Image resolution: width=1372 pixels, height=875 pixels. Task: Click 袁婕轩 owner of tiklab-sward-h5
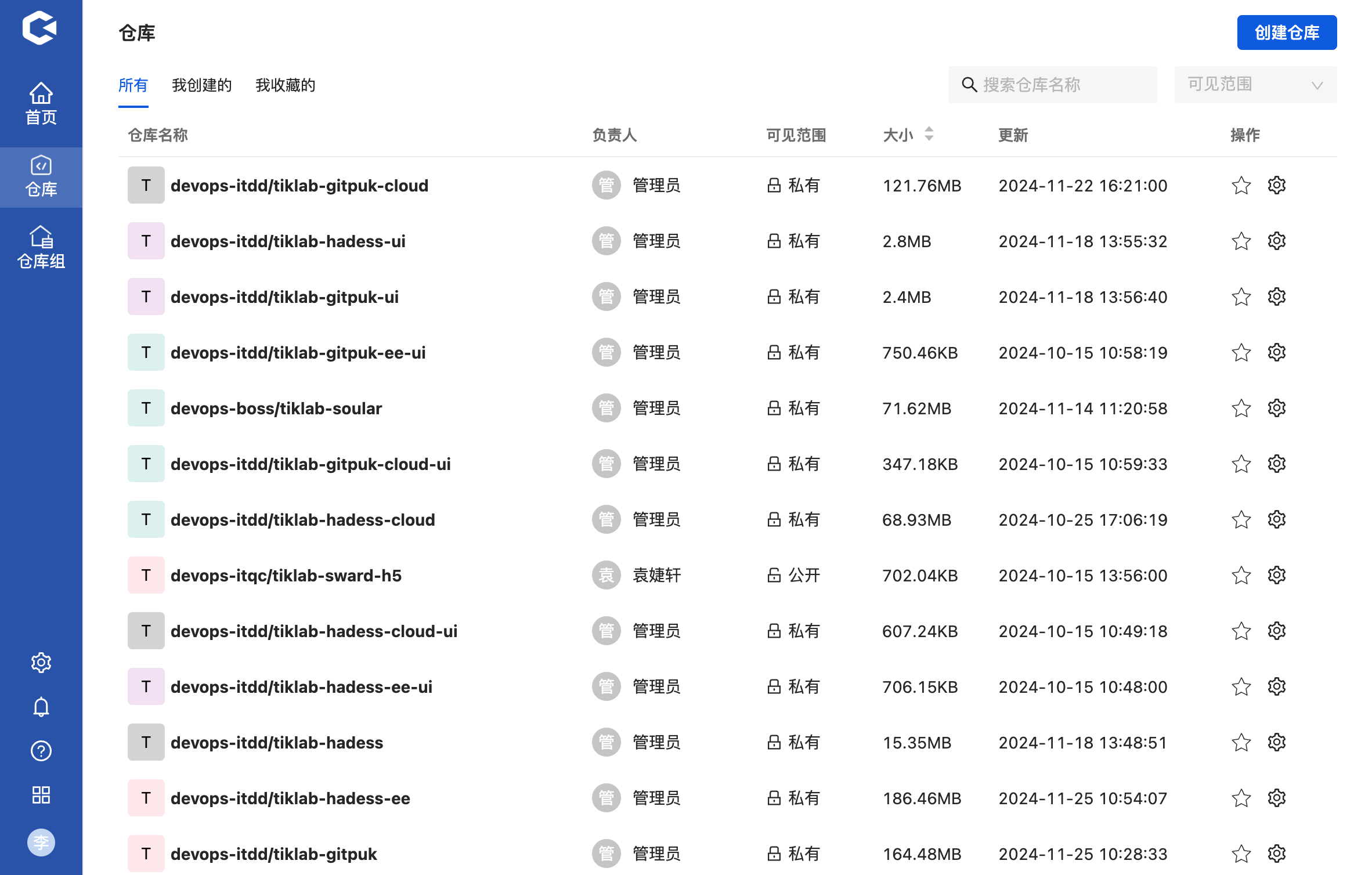[656, 576]
